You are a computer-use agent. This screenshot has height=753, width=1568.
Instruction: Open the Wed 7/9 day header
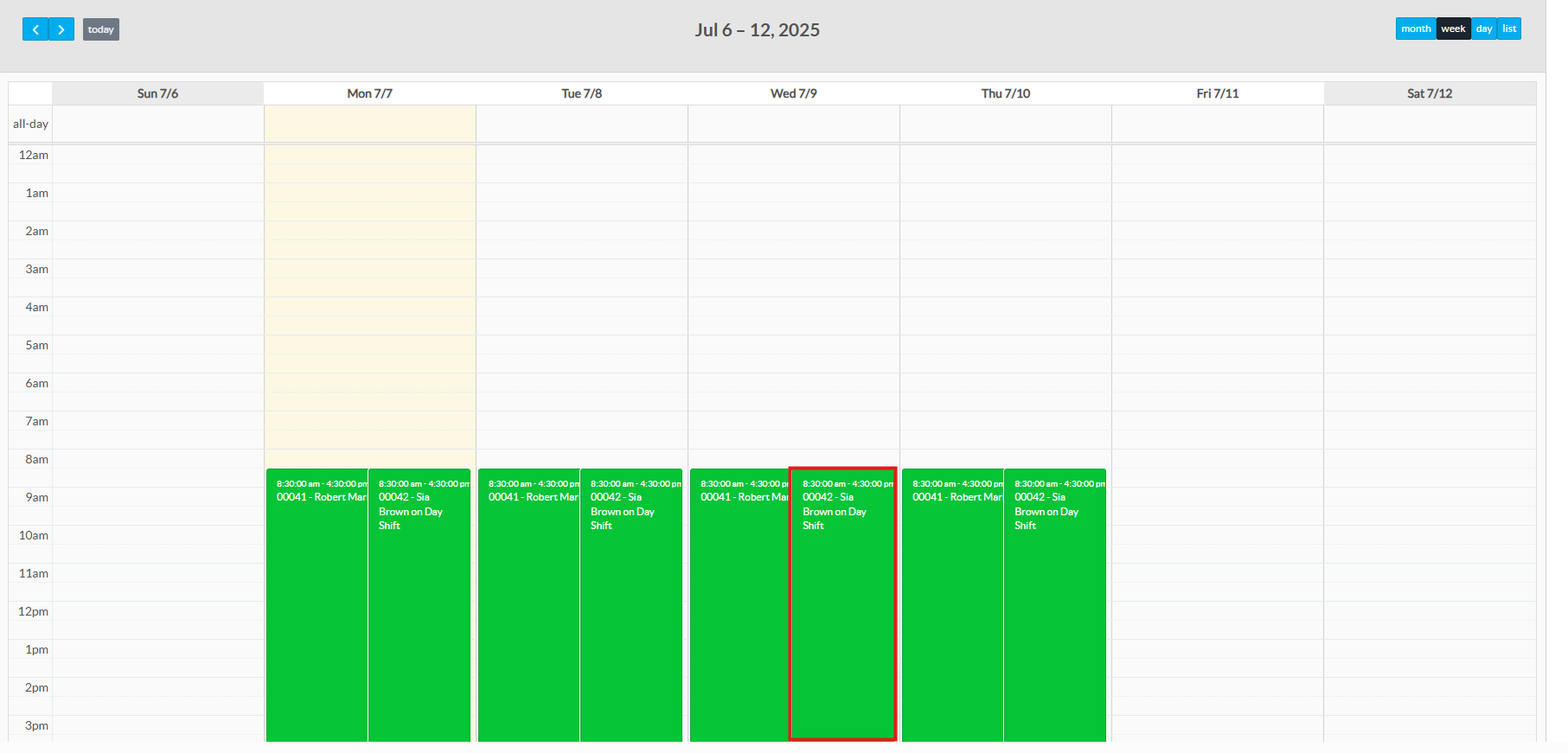pyautogui.click(x=793, y=93)
